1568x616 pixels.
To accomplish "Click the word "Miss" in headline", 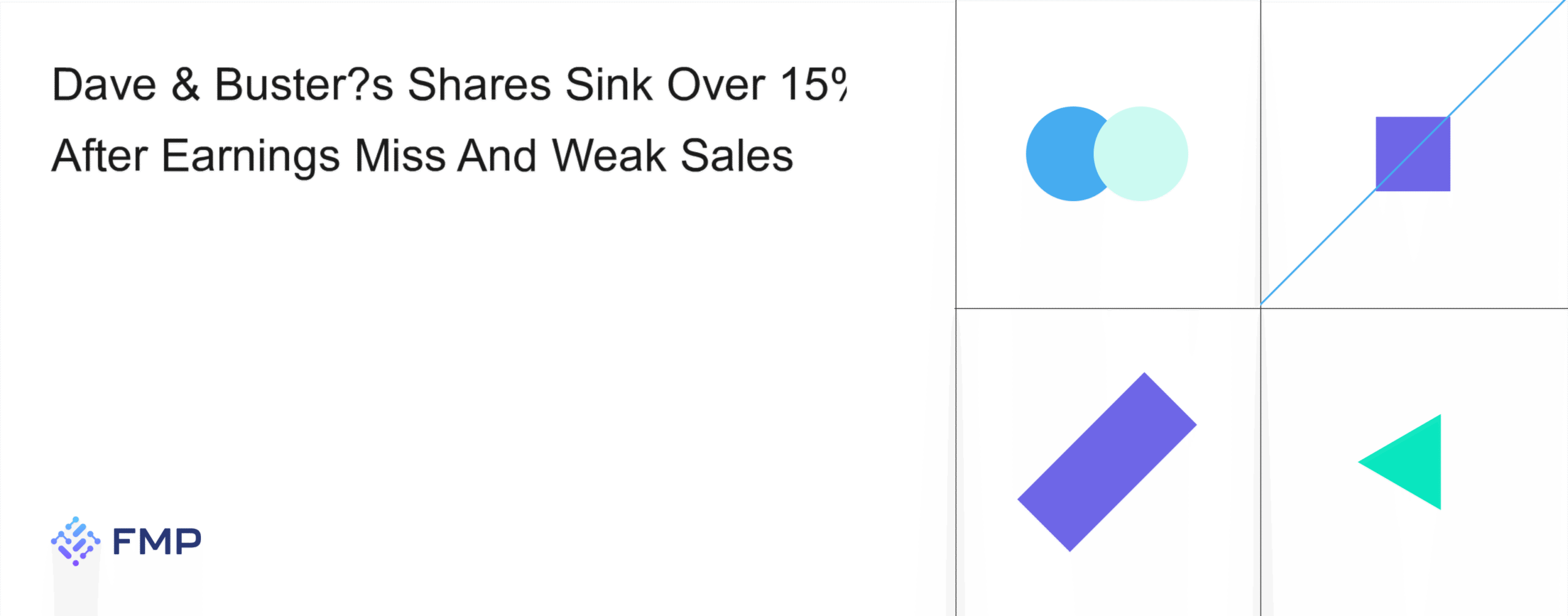I will tap(400, 156).
